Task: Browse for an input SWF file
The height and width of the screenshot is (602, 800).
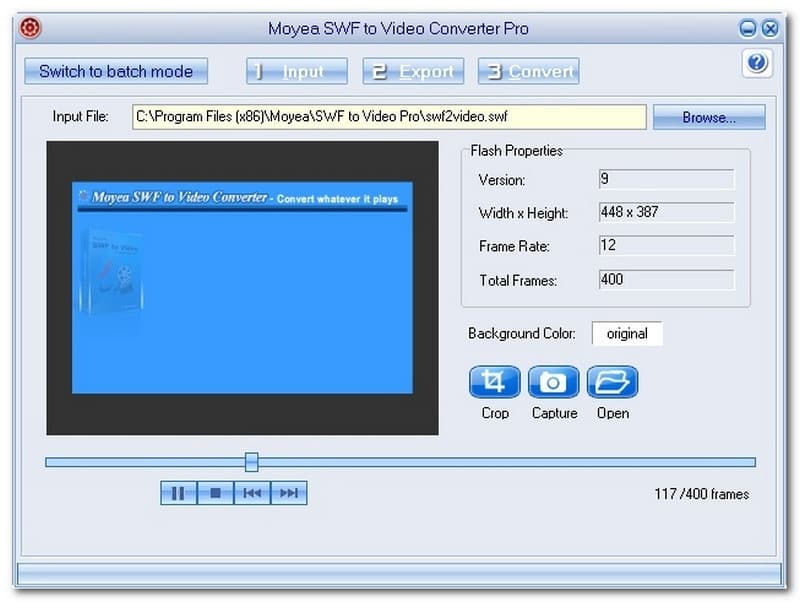Action: [x=708, y=117]
